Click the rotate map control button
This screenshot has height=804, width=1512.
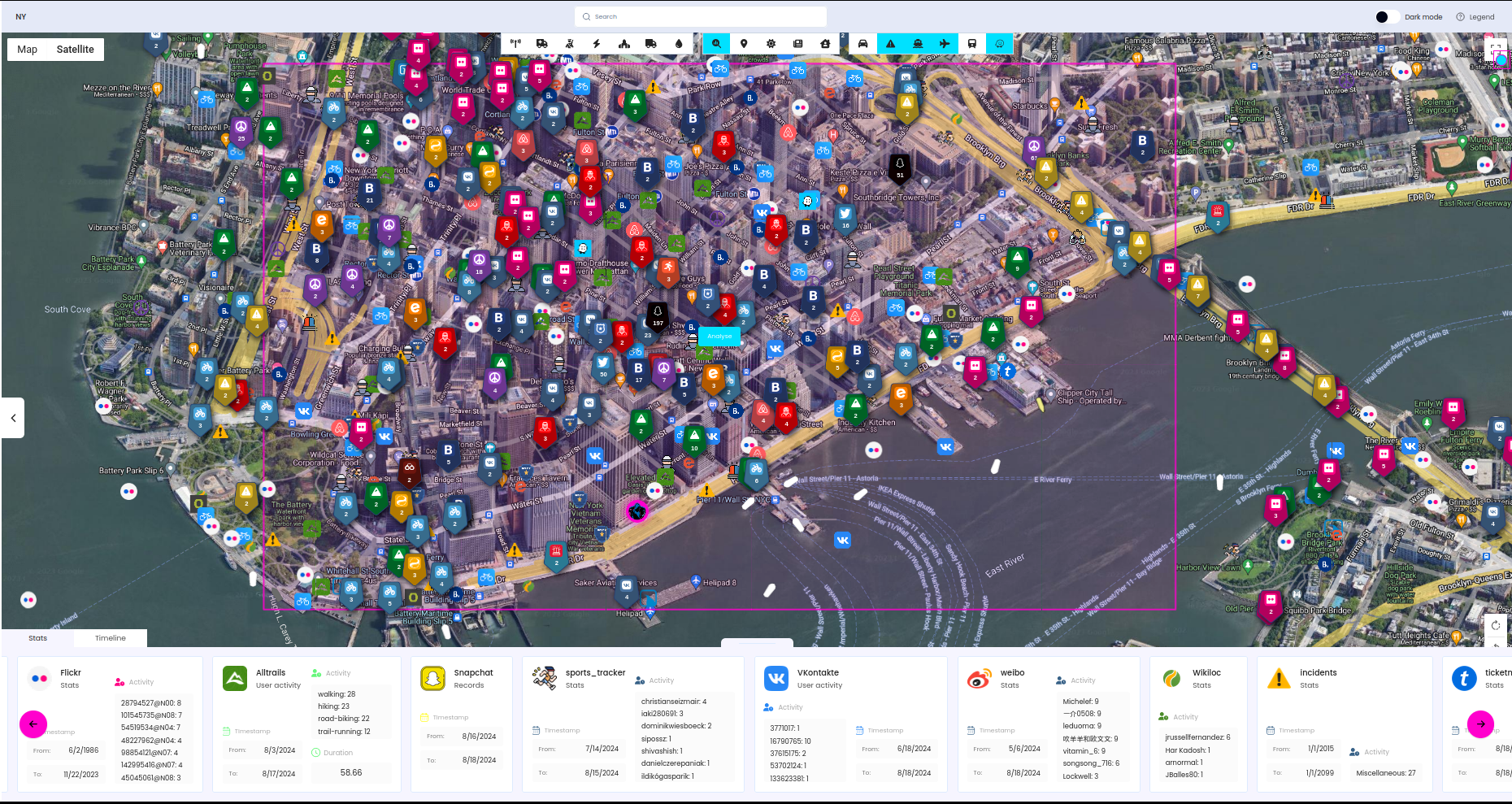pyautogui.click(x=1496, y=625)
